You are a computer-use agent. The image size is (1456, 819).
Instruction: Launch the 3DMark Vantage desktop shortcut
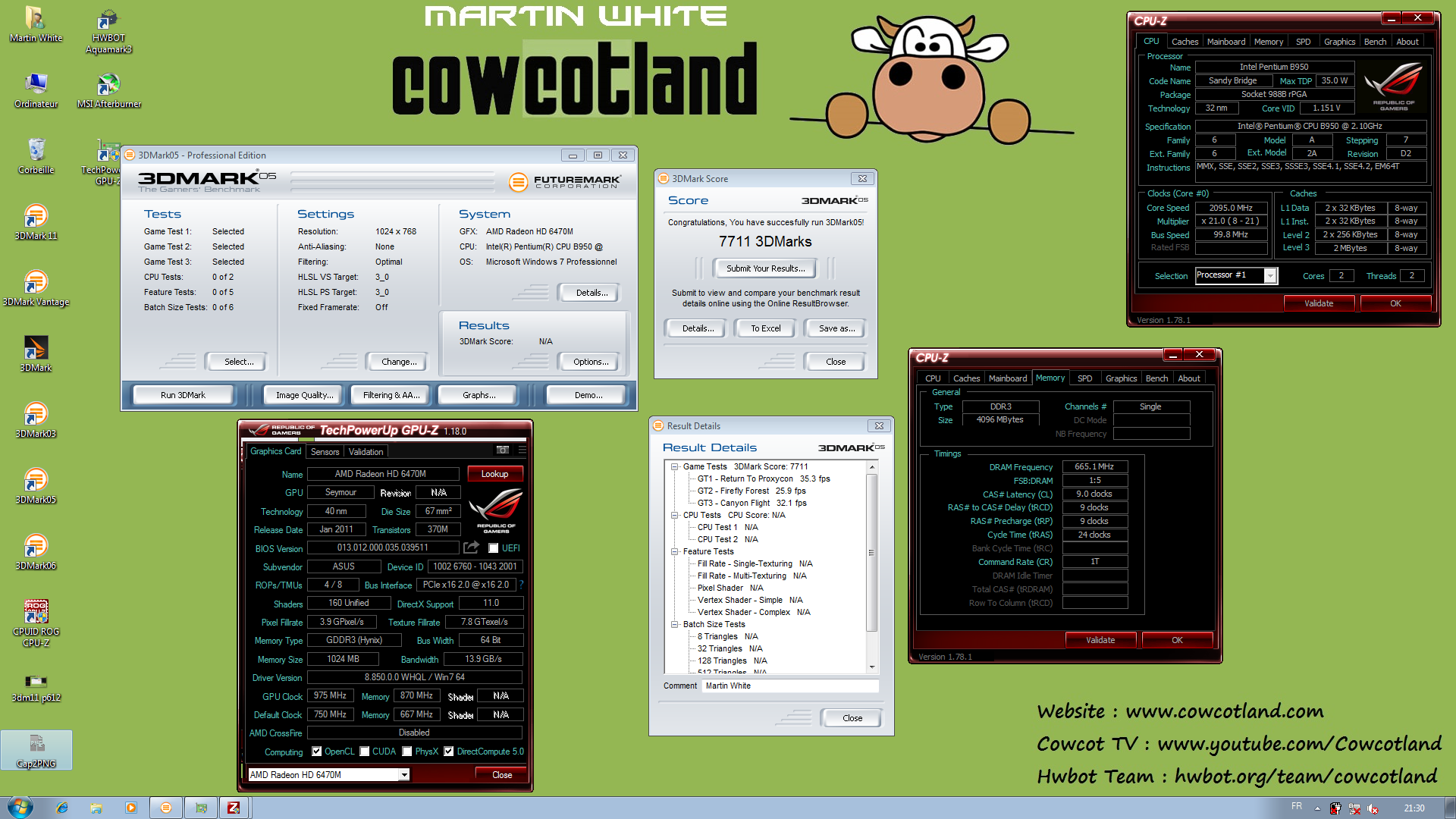36,288
